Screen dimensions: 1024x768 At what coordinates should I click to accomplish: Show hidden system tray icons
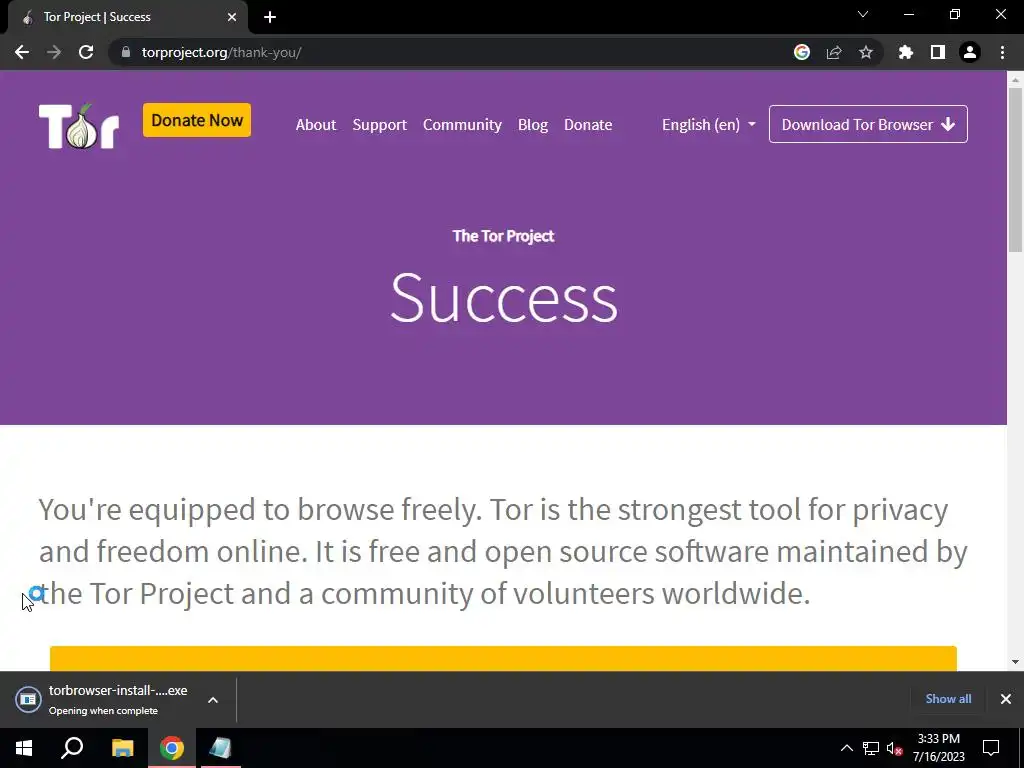tap(846, 748)
